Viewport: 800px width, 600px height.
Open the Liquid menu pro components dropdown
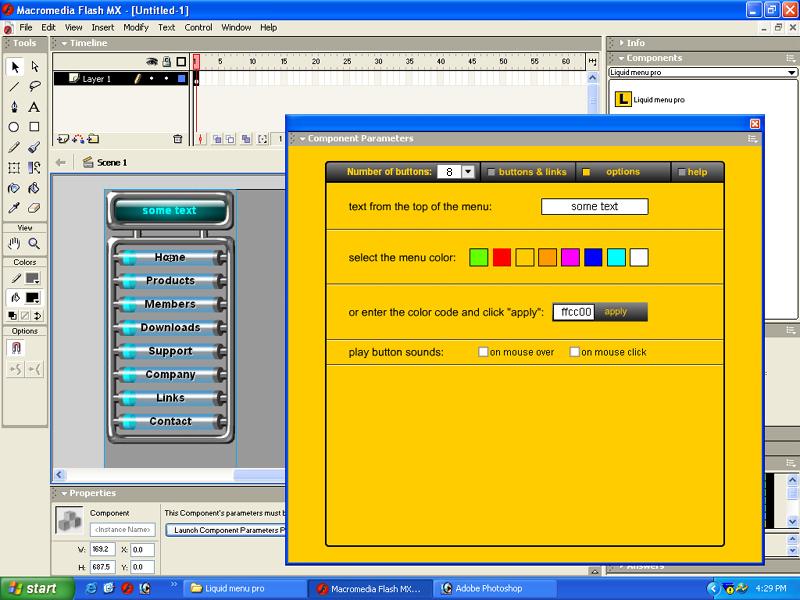pos(791,72)
